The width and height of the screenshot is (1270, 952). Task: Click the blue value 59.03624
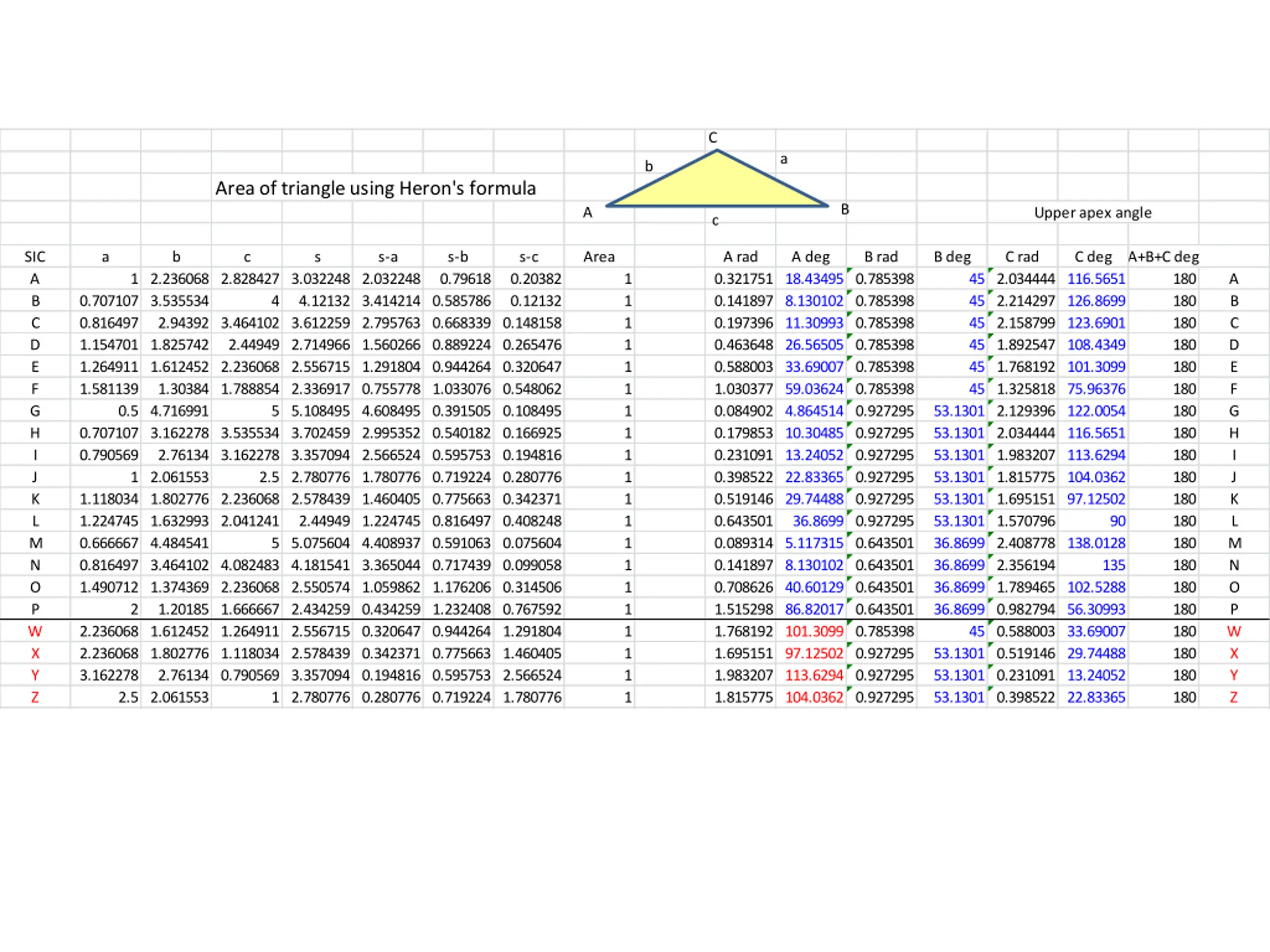(814, 389)
